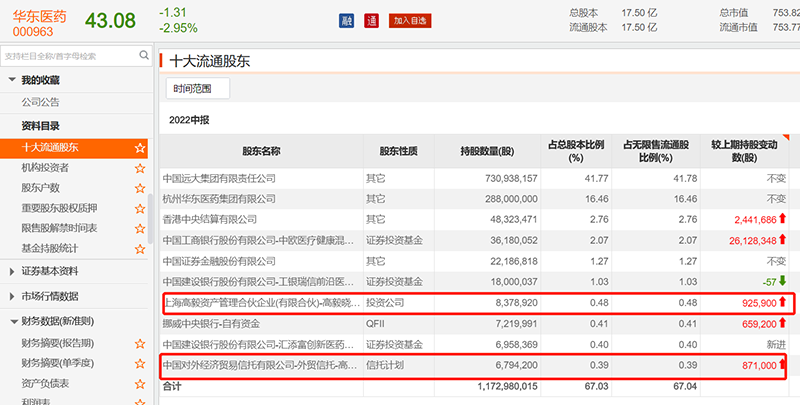Toggle favorite star for 股东户数
Viewport: 800px width, 405px height.
click(140, 188)
